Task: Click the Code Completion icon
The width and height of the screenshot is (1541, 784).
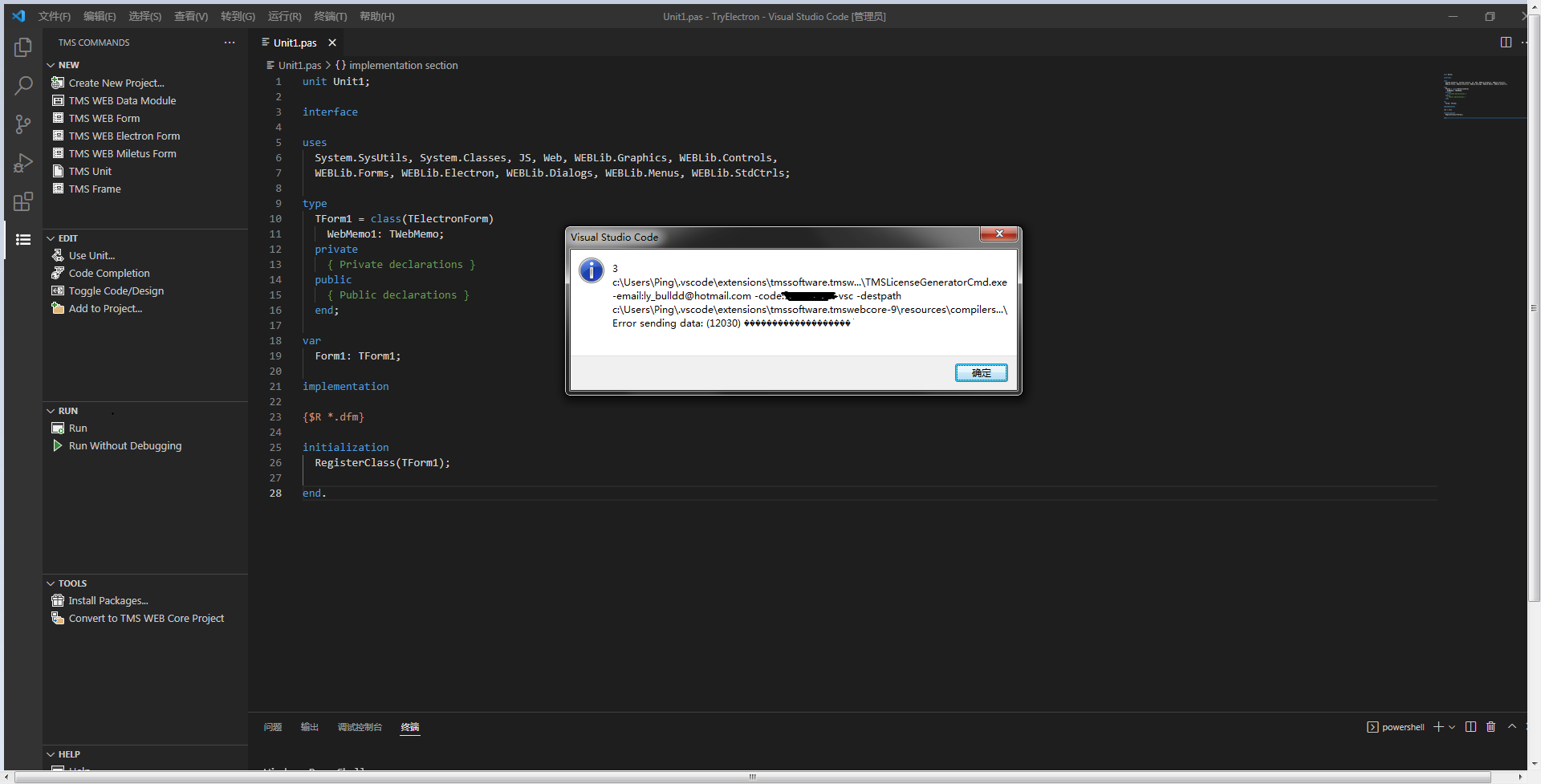Action: point(58,273)
